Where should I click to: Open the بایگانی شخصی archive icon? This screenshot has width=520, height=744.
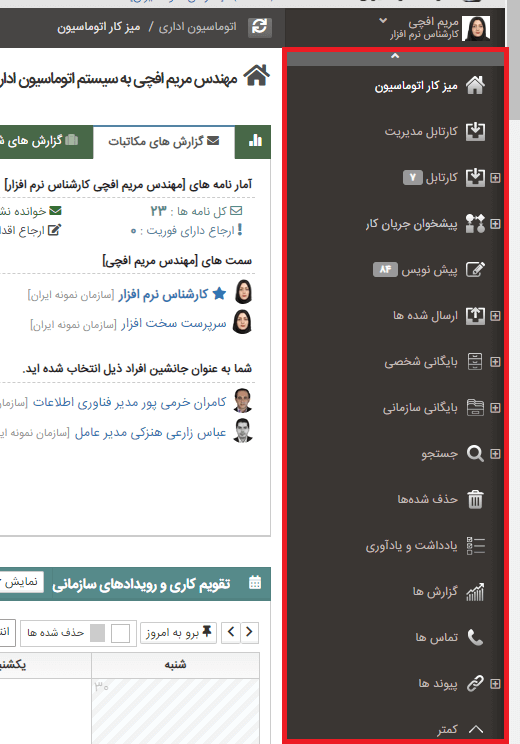[x=475, y=362]
